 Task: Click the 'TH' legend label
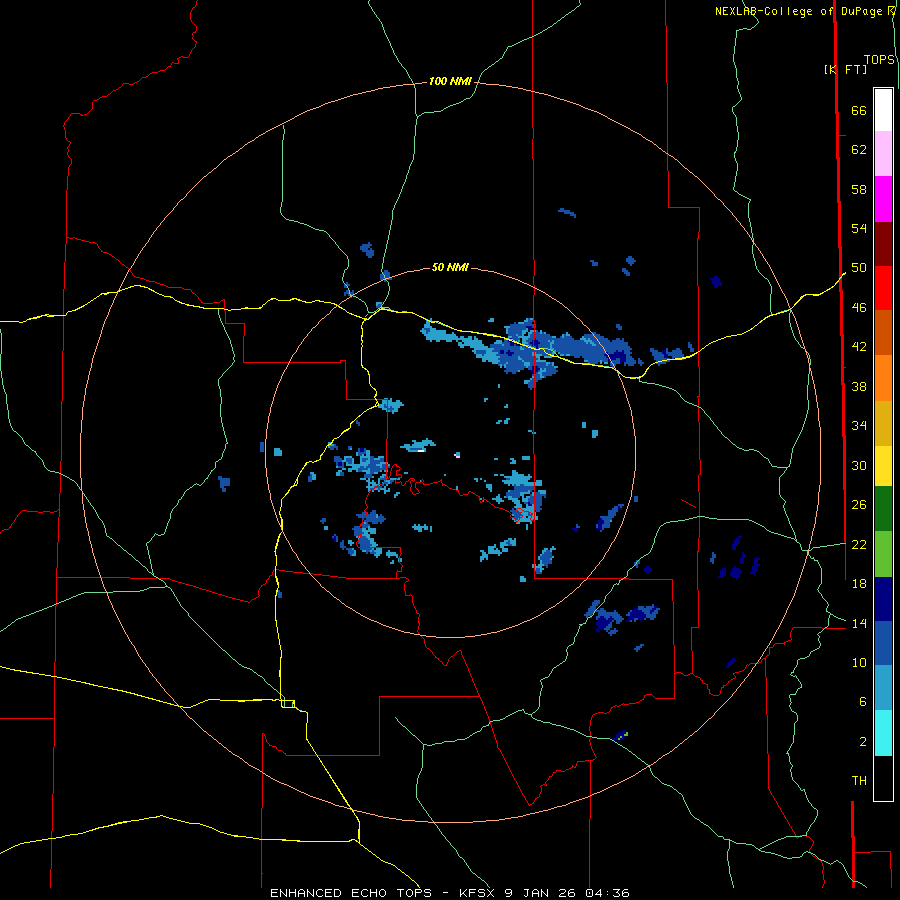859,781
